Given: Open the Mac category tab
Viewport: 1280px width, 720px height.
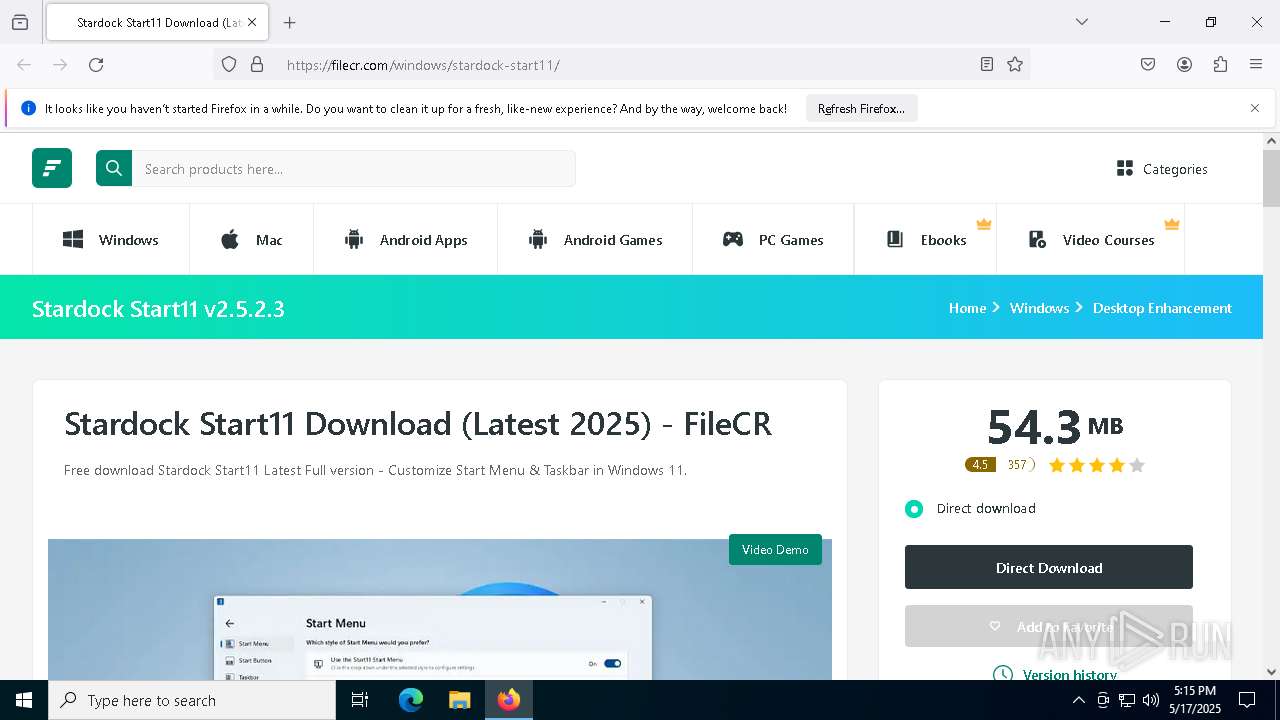Looking at the screenshot, I should (x=252, y=240).
